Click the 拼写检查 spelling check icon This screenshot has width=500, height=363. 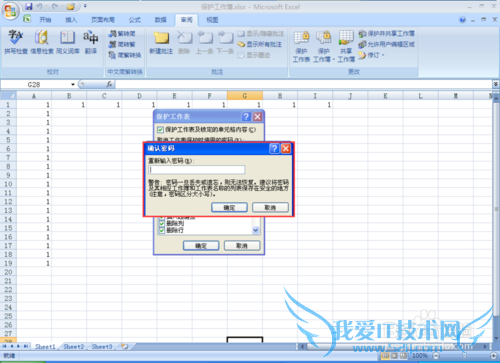coord(15,42)
